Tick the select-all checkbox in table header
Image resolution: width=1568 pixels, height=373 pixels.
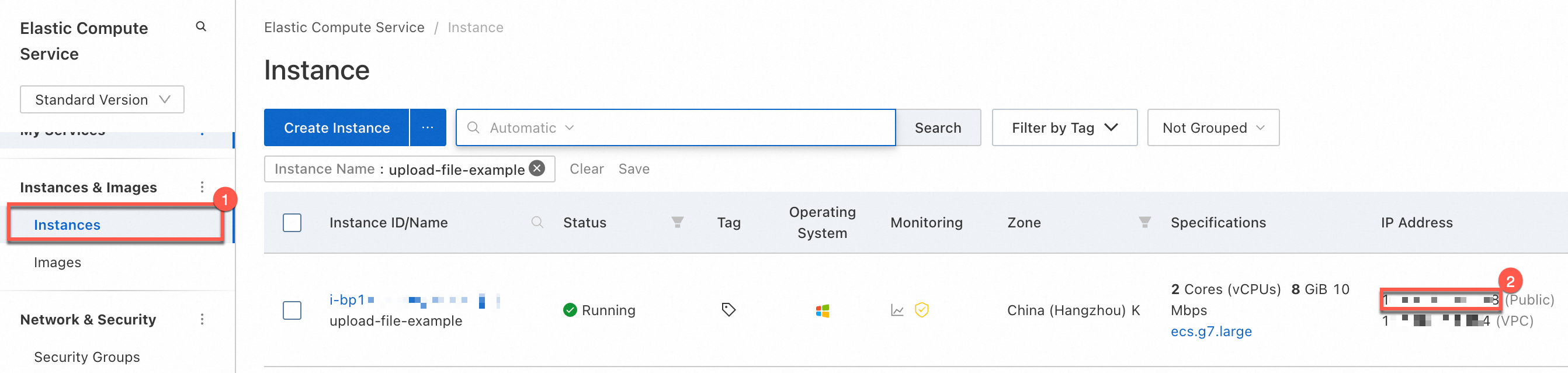coord(292,223)
